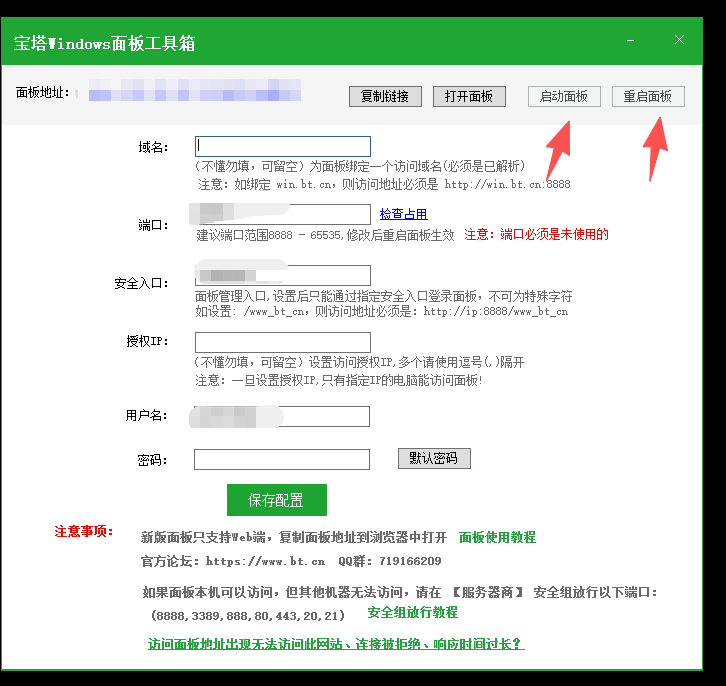Open panel with 打开面板 button
The height and width of the screenshot is (686, 726).
(469, 96)
